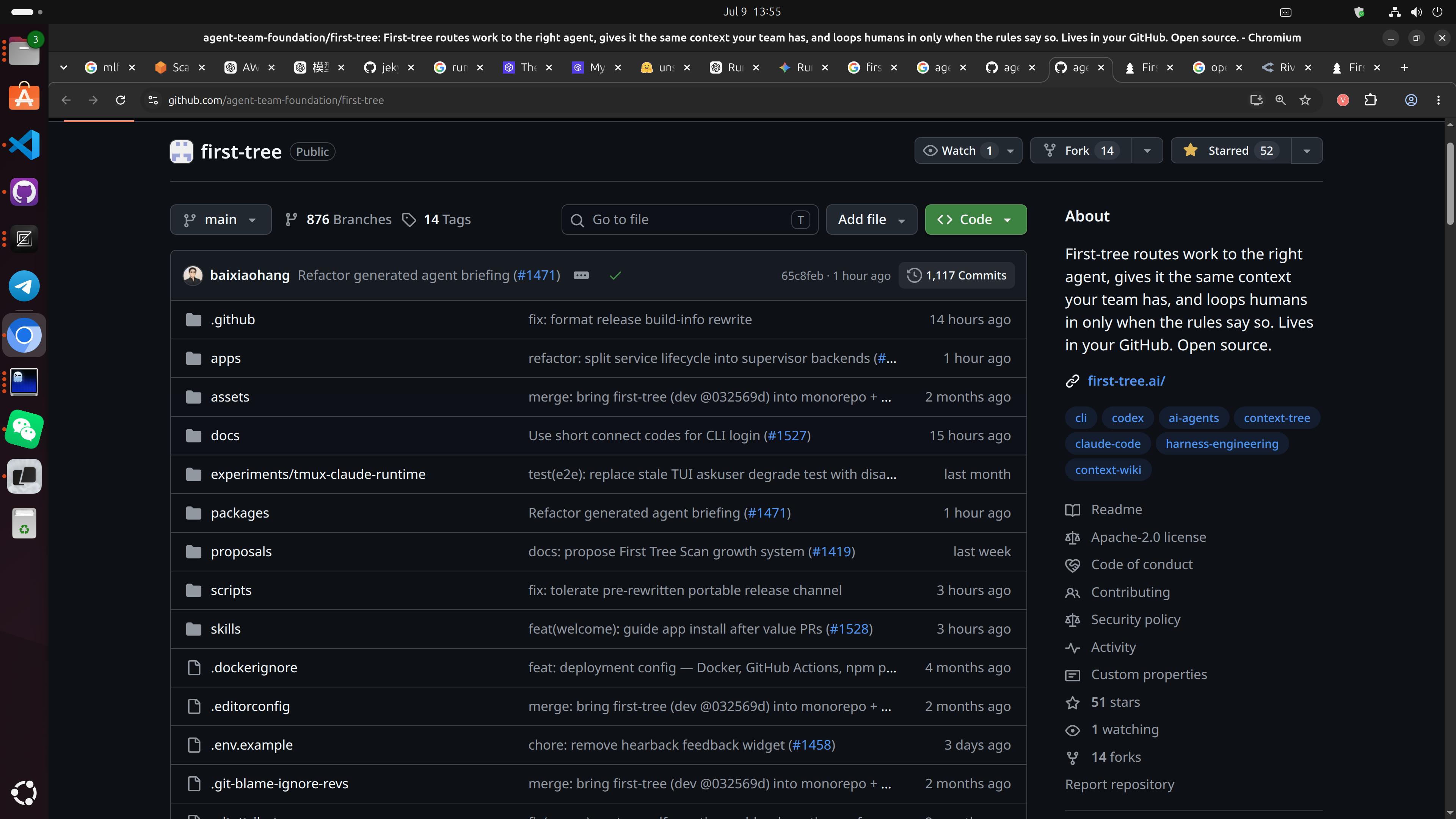The image size is (1456, 819).
Task: Open the browser zoom magnifier icon
Action: [1280, 100]
